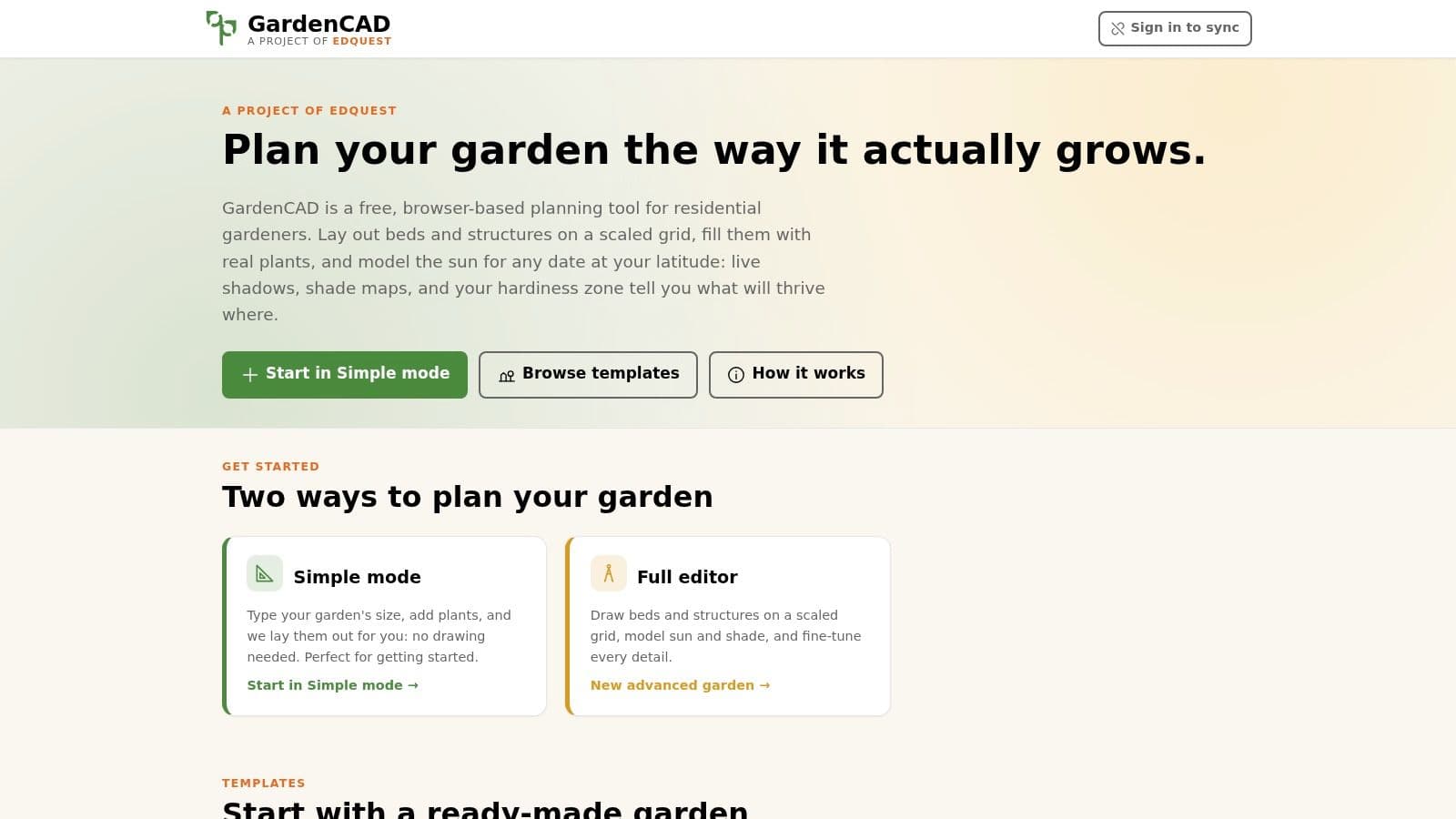Click the "A PROJECT OF EDQUEST" hero label
1456x819 pixels.
pyautogui.click(x=309, y=110)
